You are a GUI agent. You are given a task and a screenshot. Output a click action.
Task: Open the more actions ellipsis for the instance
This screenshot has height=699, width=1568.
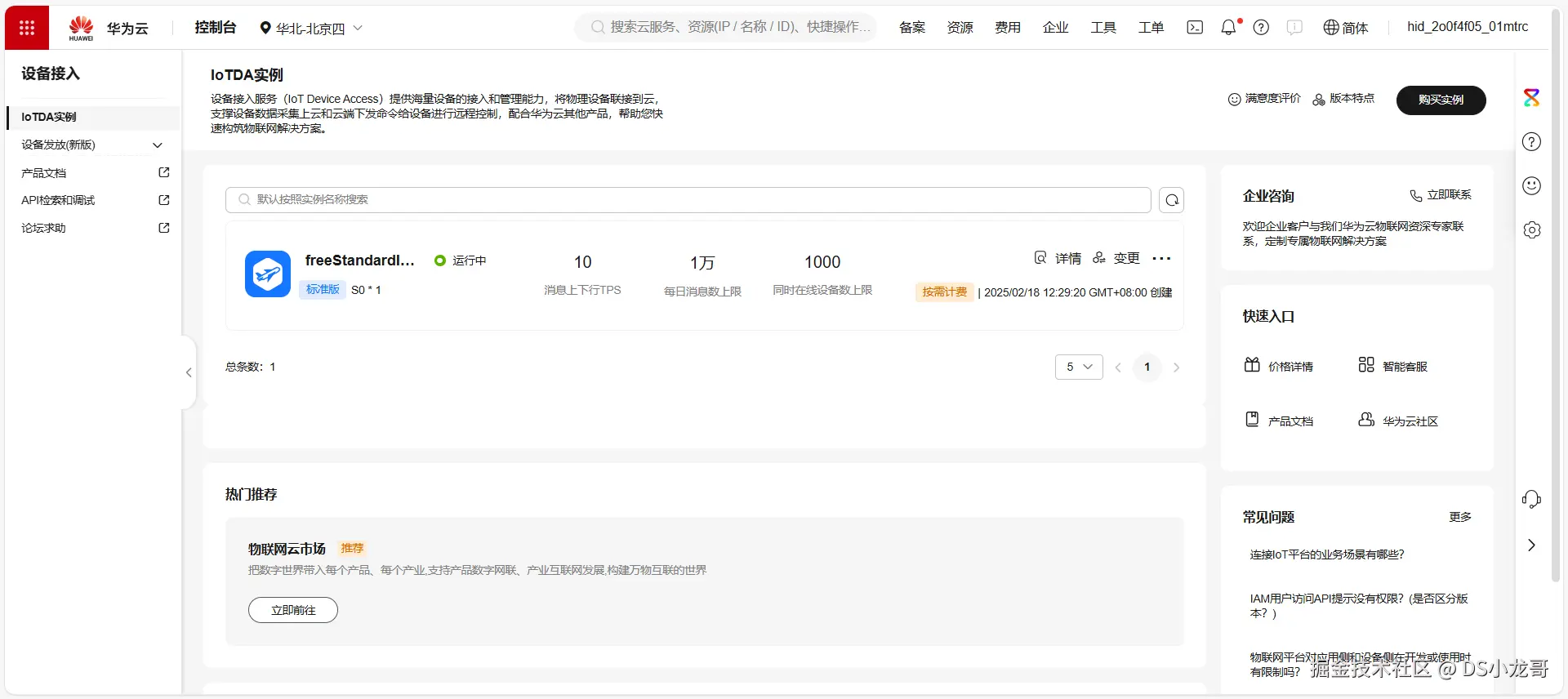point(1161,259)
